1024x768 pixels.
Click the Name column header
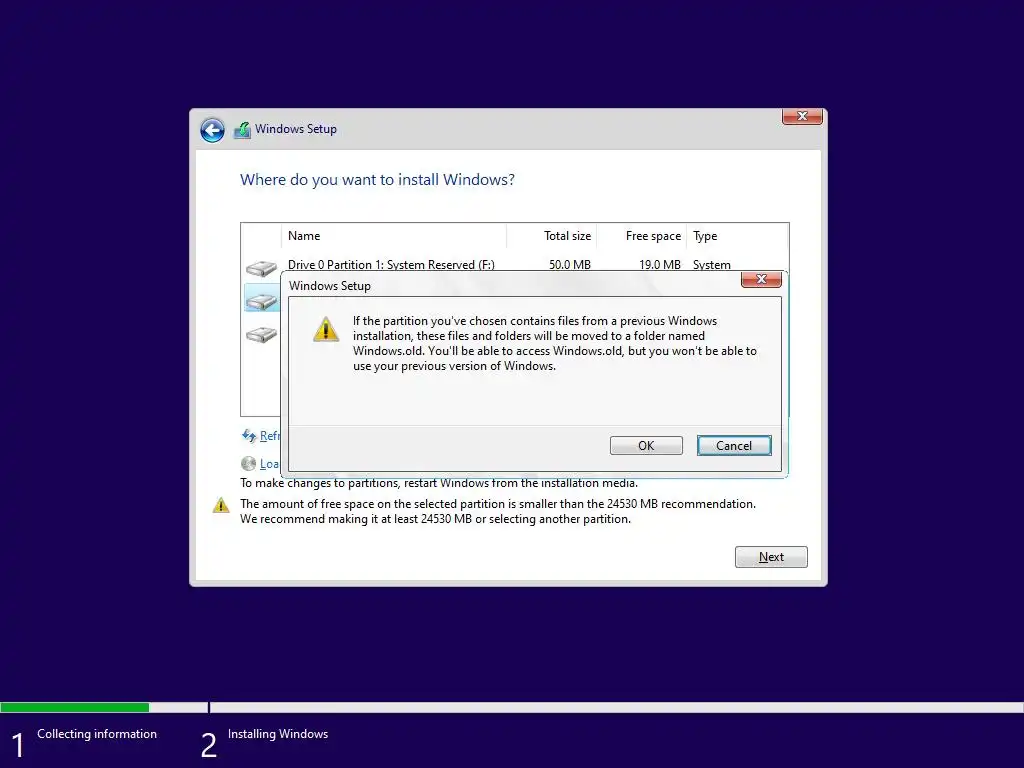[394, 236]
